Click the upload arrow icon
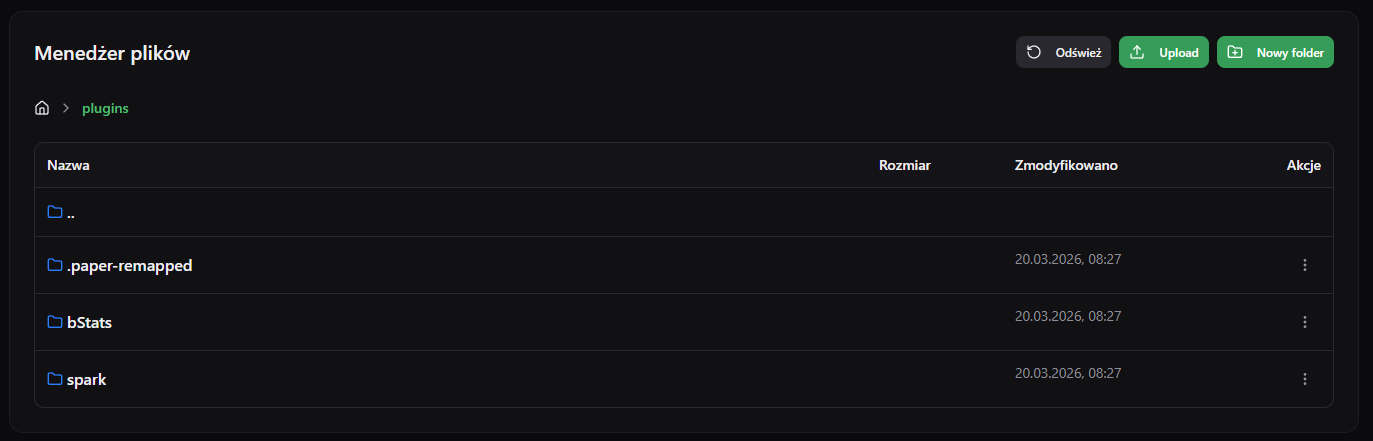 pos(1136,52)
